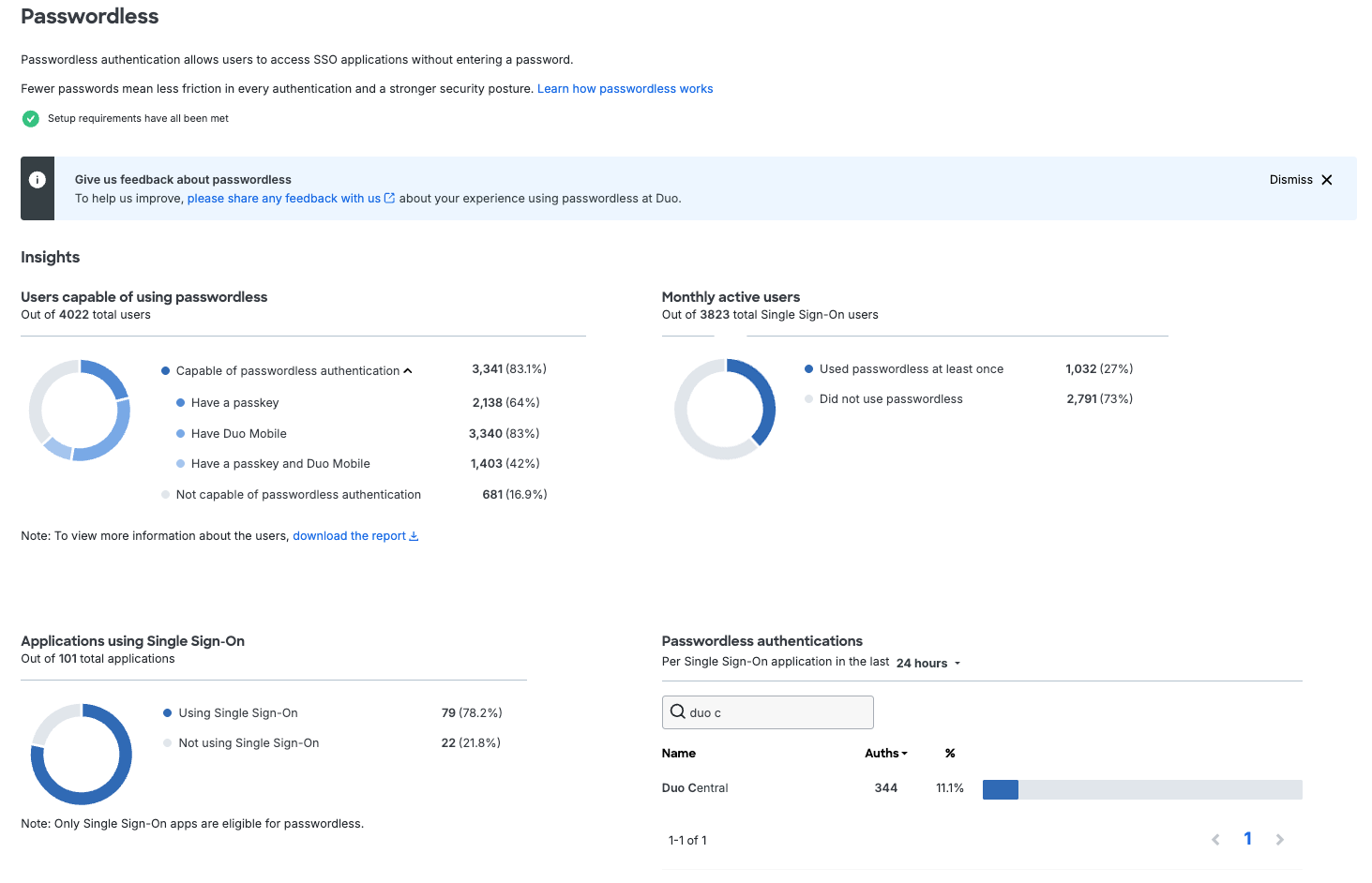This screenshot has width=1372, height=883.
Task: Open the 24 hours time range dropdown
Action: pos(928,664)
